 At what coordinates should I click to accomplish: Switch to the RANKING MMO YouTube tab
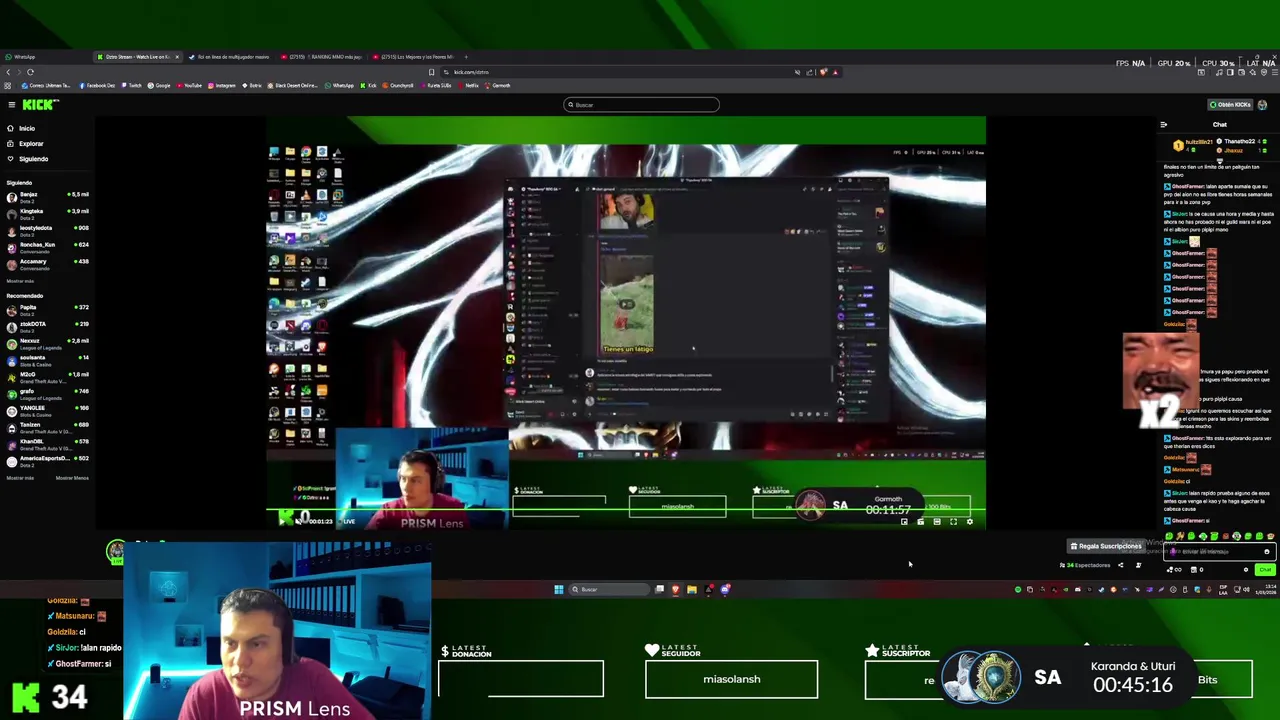[x=322, y=57]
